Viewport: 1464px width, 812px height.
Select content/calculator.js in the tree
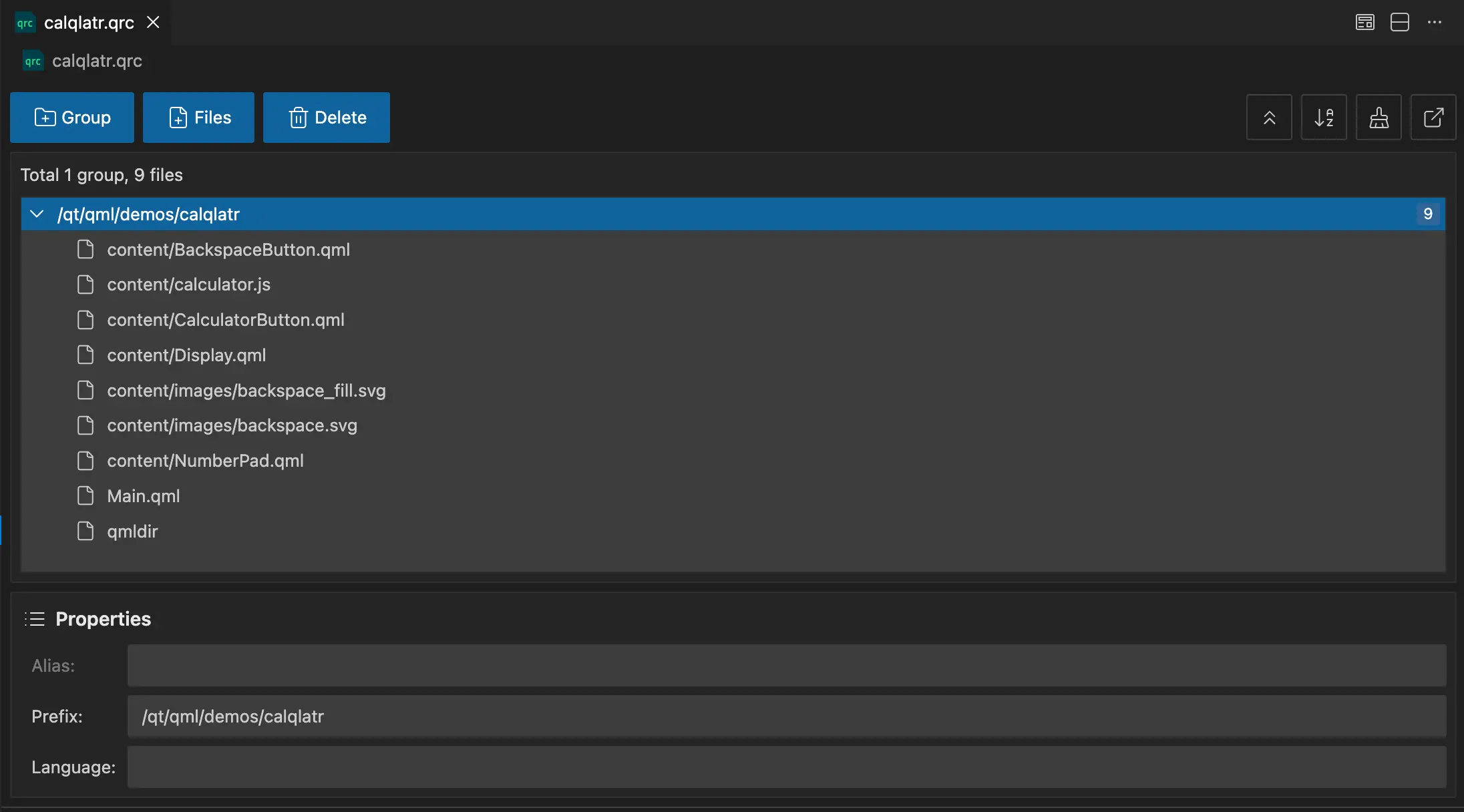[x=188, y=284]
